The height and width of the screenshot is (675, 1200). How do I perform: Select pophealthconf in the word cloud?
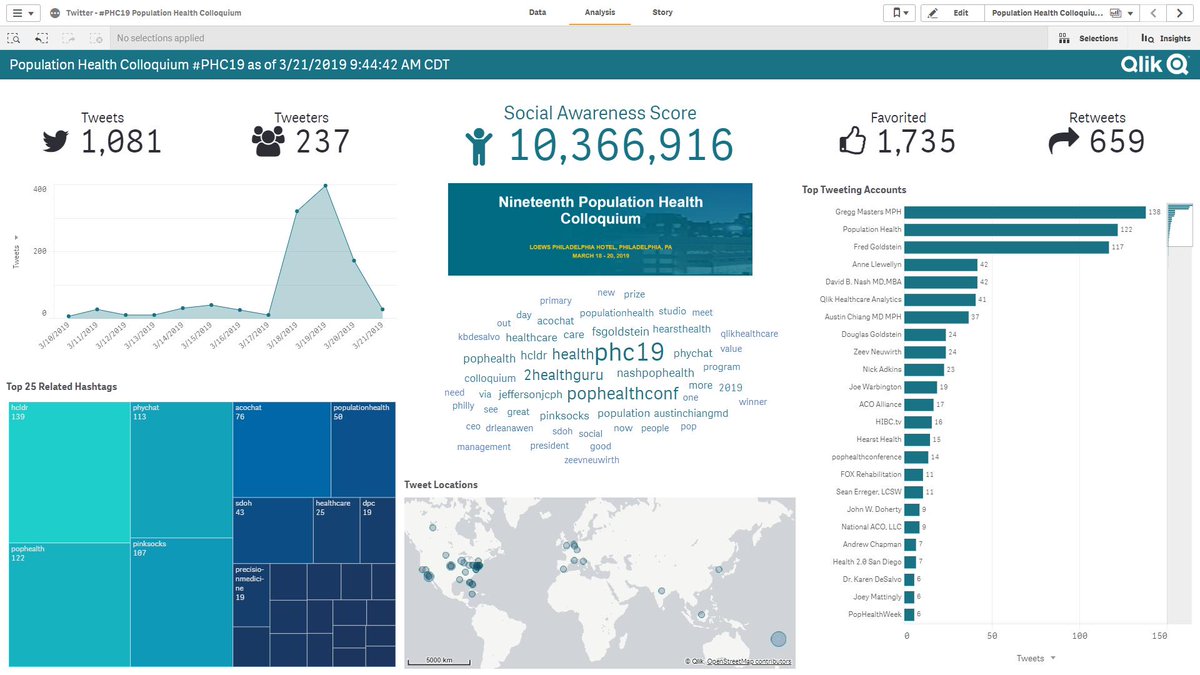pos(622,394)
